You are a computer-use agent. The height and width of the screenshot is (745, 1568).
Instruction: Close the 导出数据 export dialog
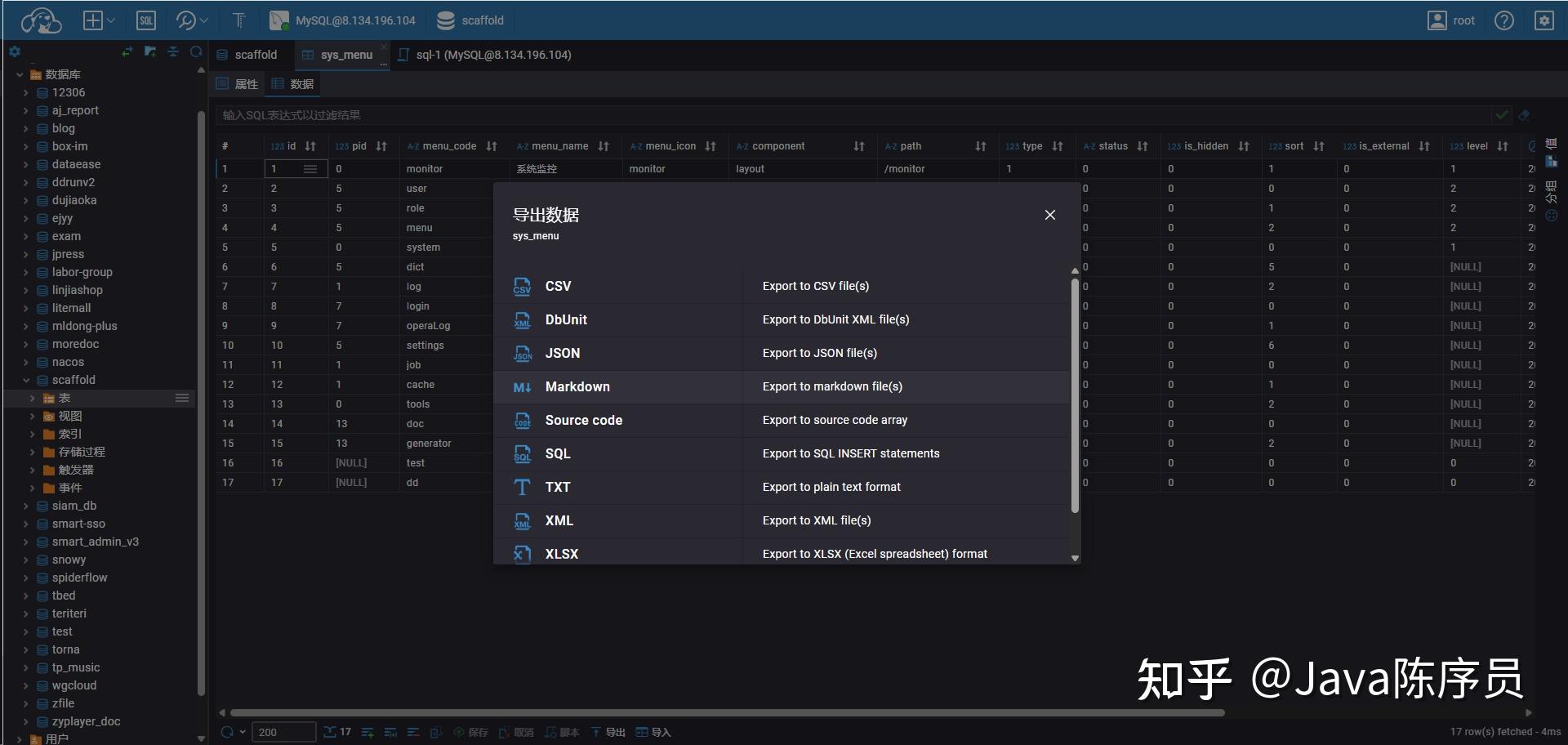tap(1050, 215)
